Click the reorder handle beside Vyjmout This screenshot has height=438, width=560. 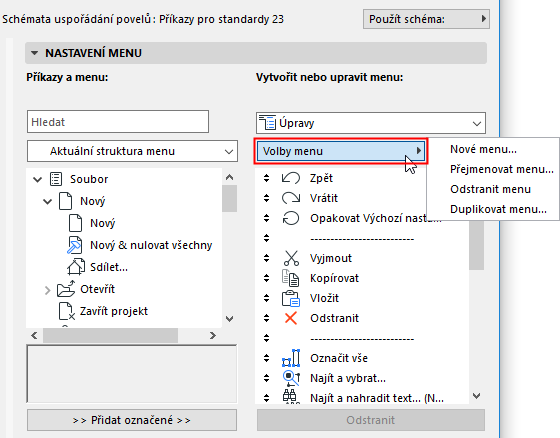click(266, 258)
